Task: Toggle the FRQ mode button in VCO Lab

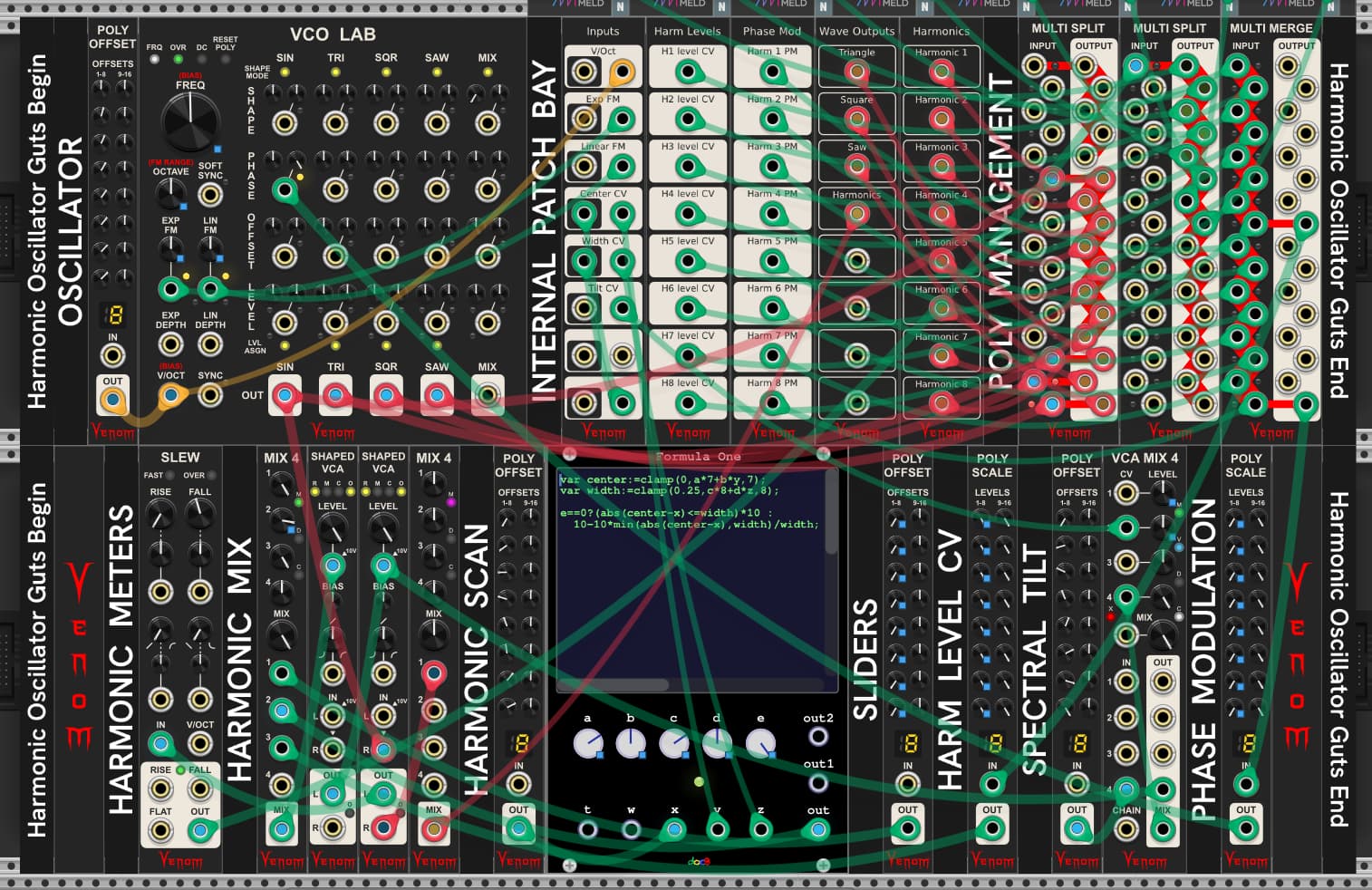Action: (155, 60)
